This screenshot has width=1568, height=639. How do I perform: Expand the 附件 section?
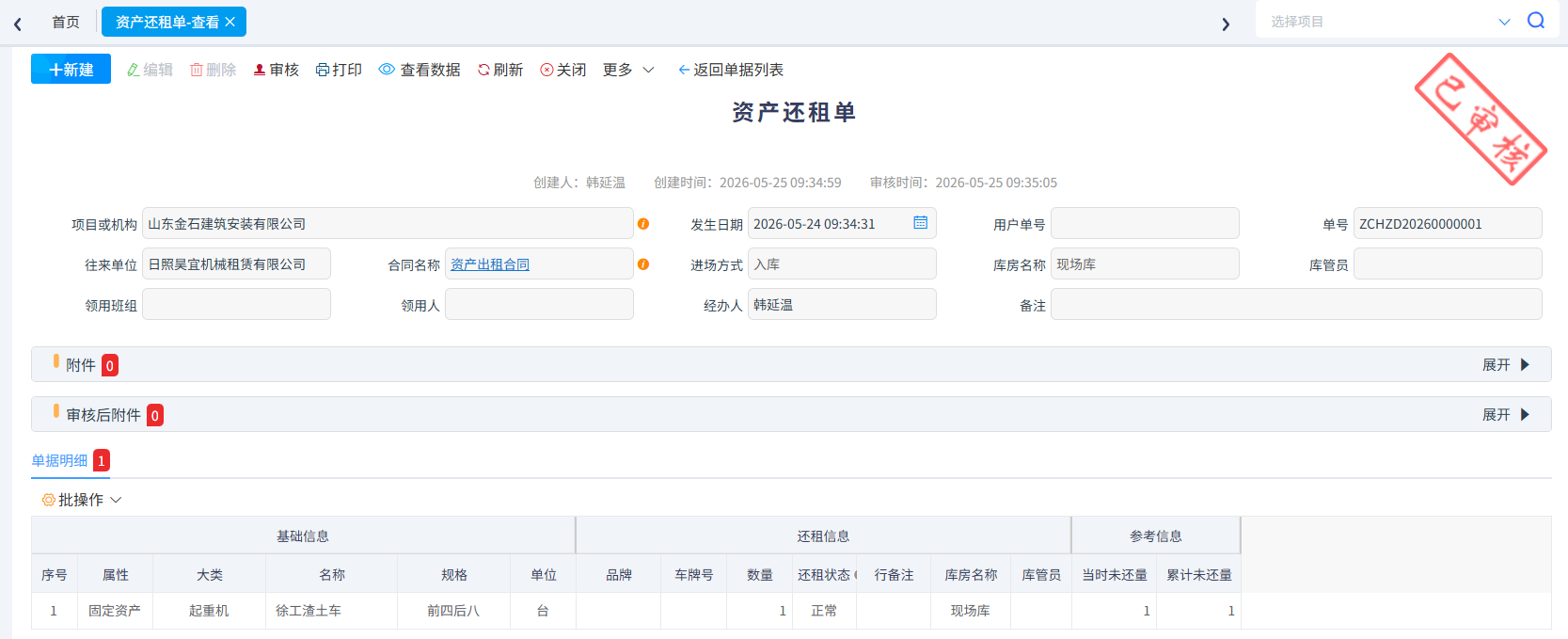coord(1507,364)
